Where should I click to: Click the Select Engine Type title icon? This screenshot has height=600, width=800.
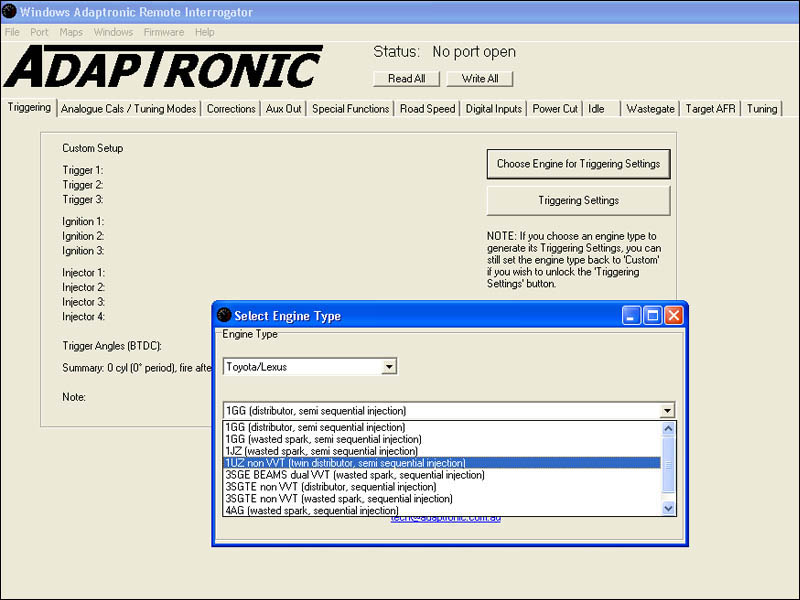tap(224, 315)
